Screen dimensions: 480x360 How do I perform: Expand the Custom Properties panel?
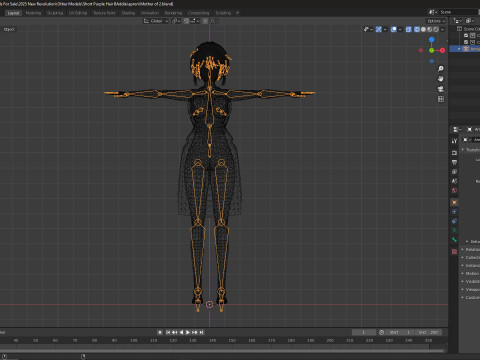pos(463,297)
